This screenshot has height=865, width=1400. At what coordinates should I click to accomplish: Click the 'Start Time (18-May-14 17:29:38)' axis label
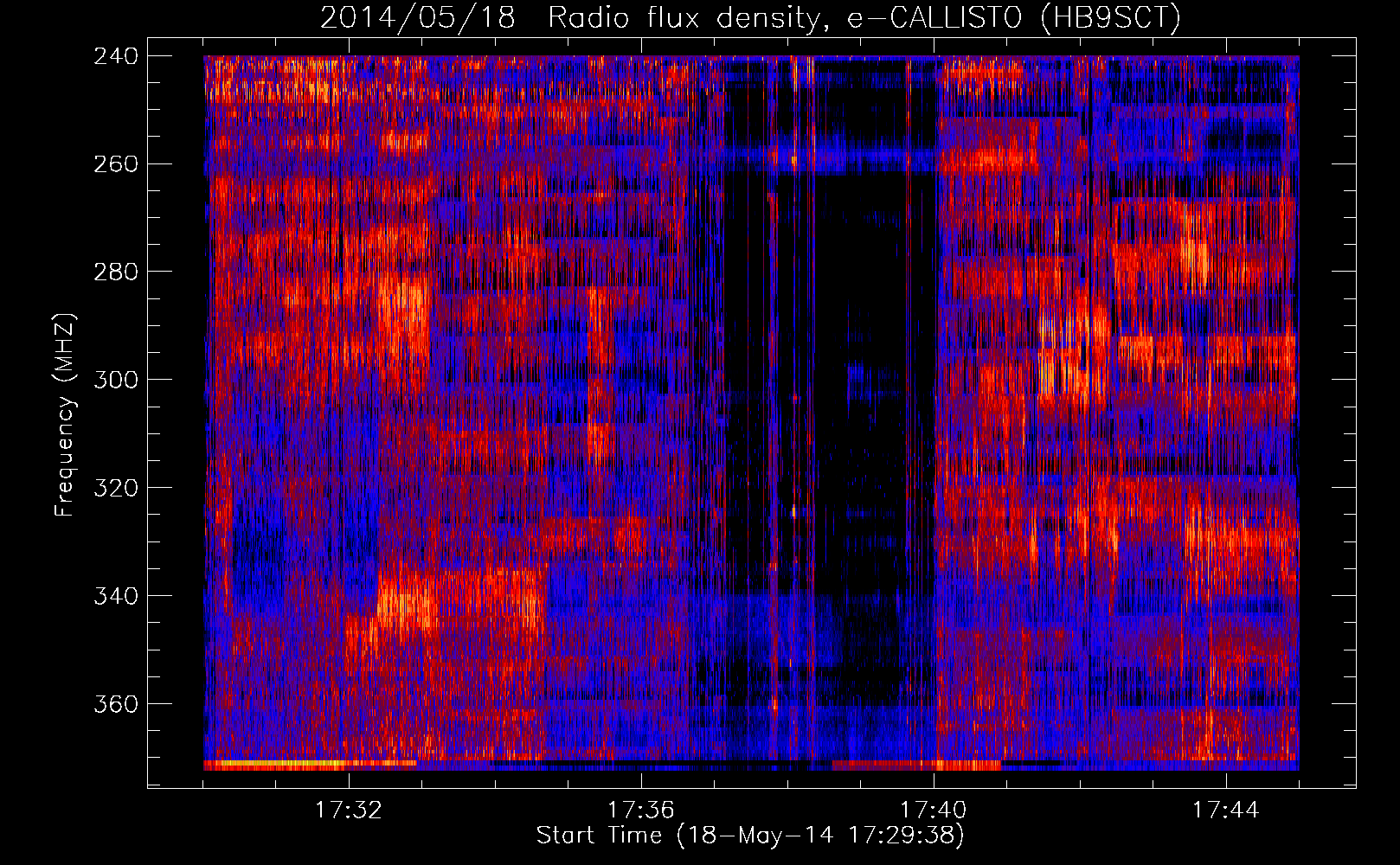pos(750,836)
